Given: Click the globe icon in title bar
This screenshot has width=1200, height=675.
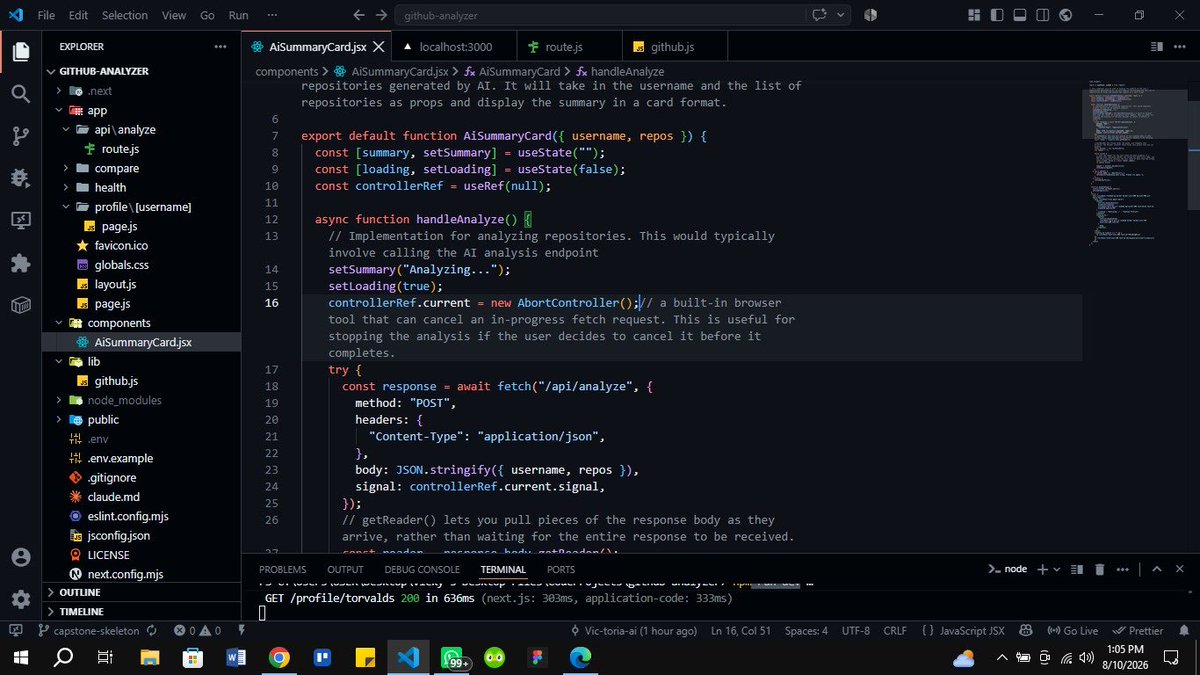Looking at the screenshot, I should pos(1065,16).
